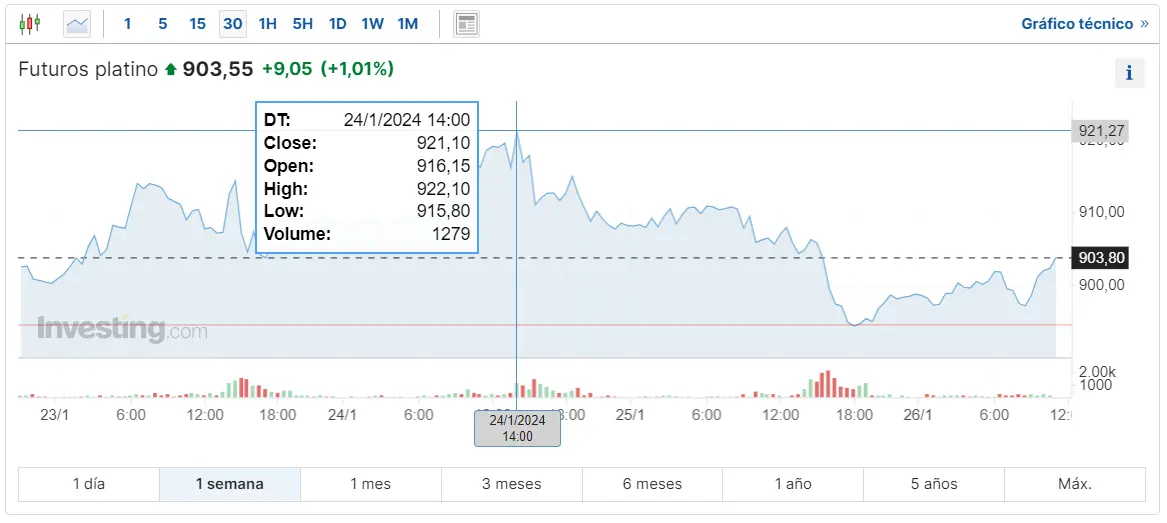This screenshot has width=1167, height=523.
Task: Show the Máx. time range
Action: click(1075, 484)
